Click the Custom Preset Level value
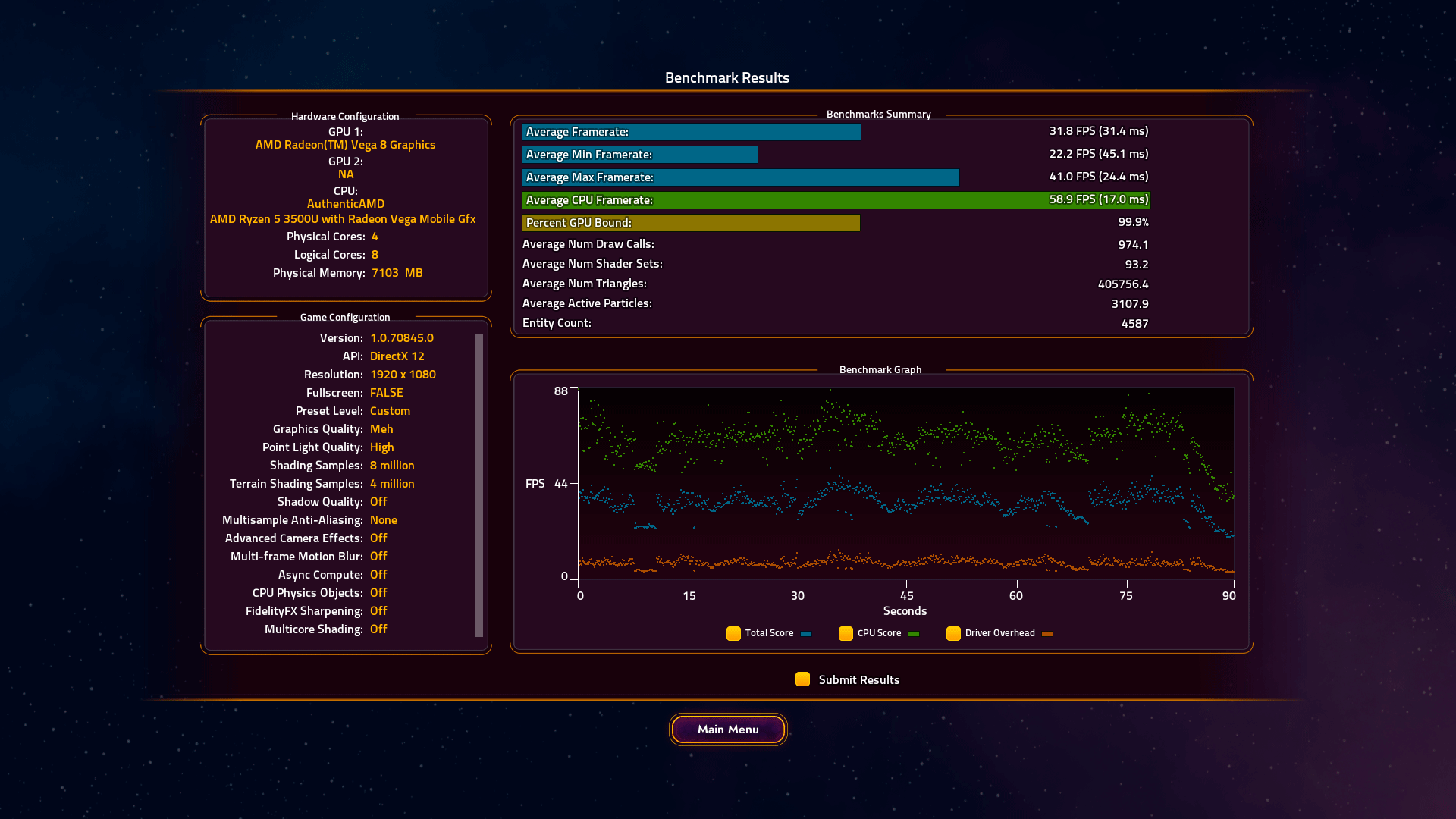Screen dimensions: 1456x819 click(390, 411)
